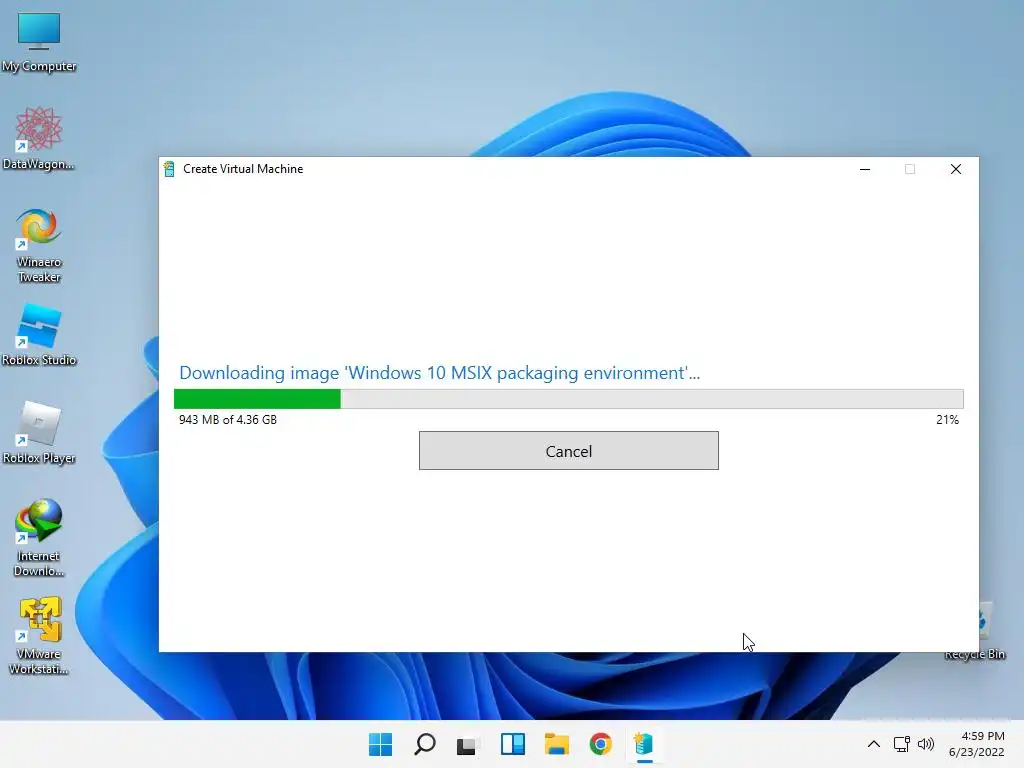Launch Internet Download Manager shortcut

[39, 538]
